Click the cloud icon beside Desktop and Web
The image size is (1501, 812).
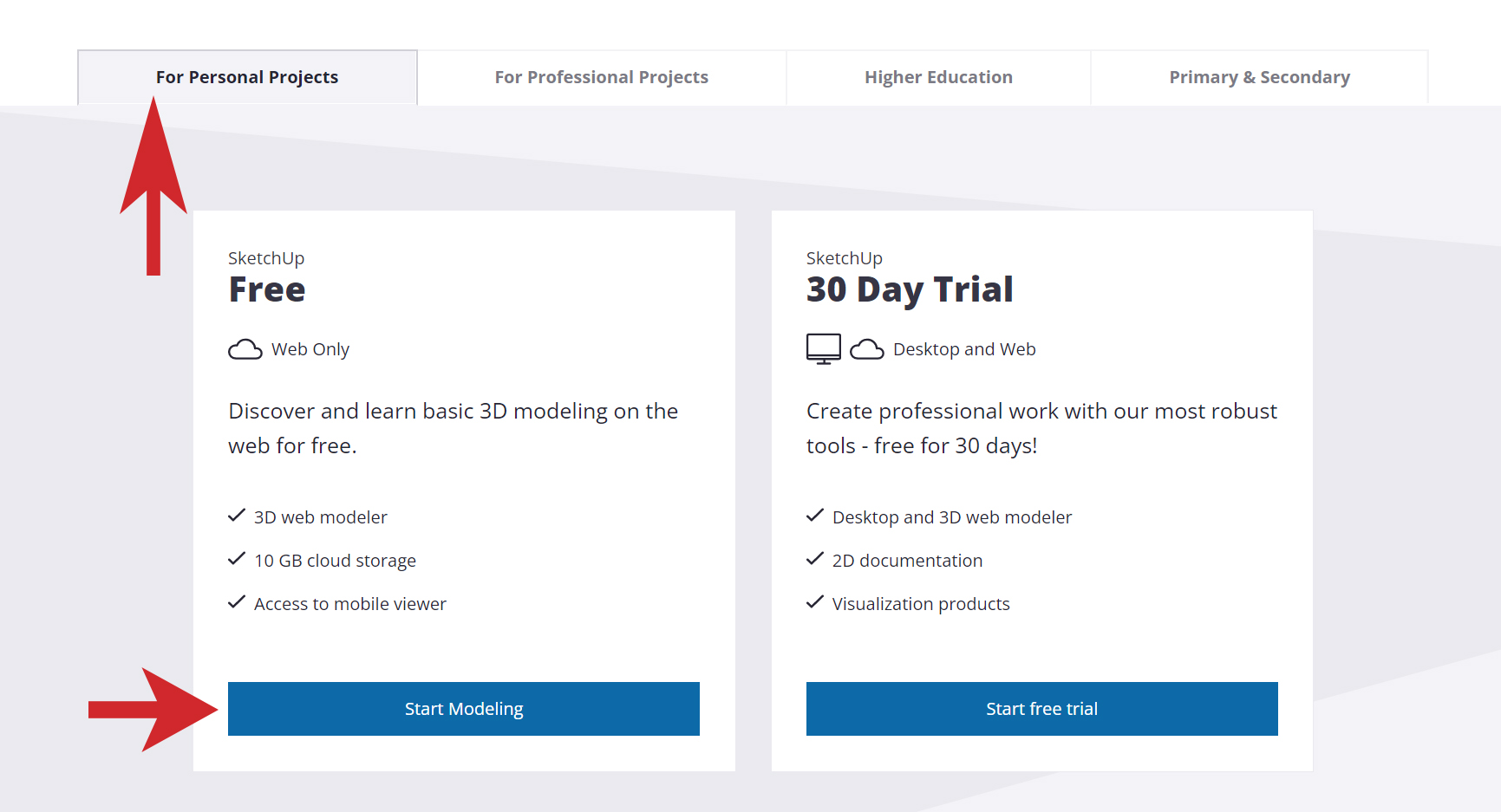coord(867,349)
